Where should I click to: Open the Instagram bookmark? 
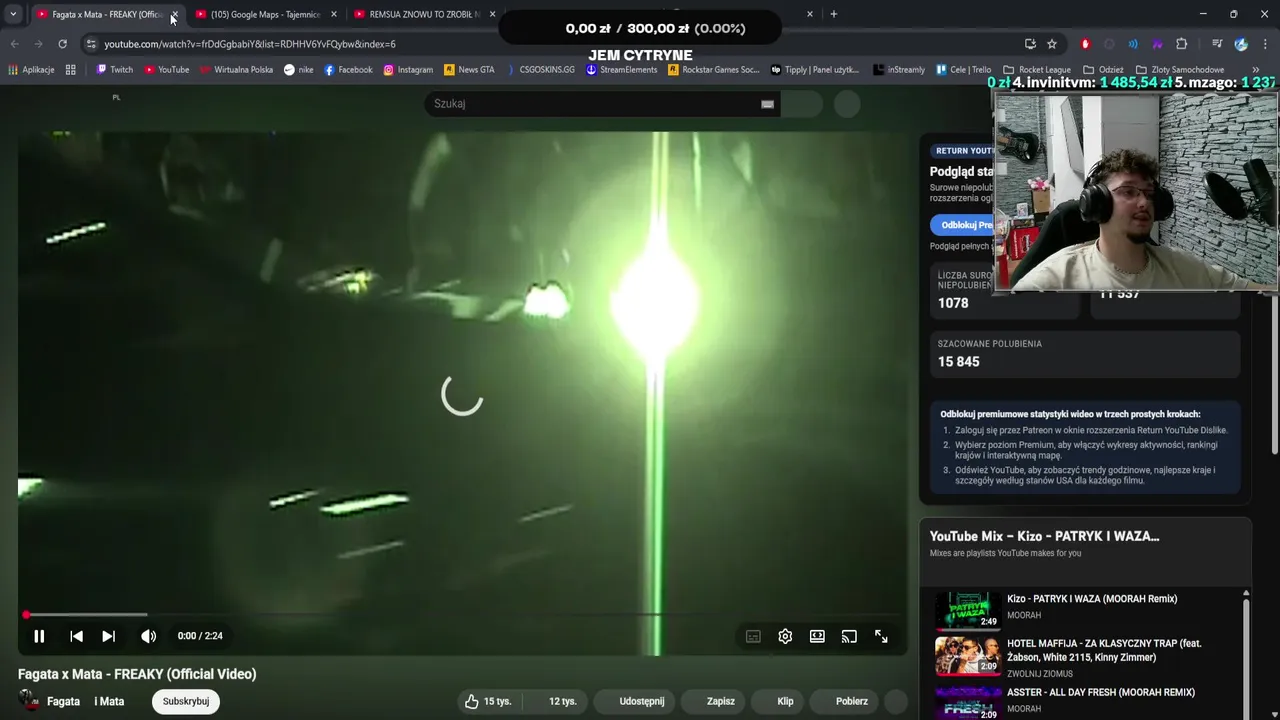click(408, 70)
